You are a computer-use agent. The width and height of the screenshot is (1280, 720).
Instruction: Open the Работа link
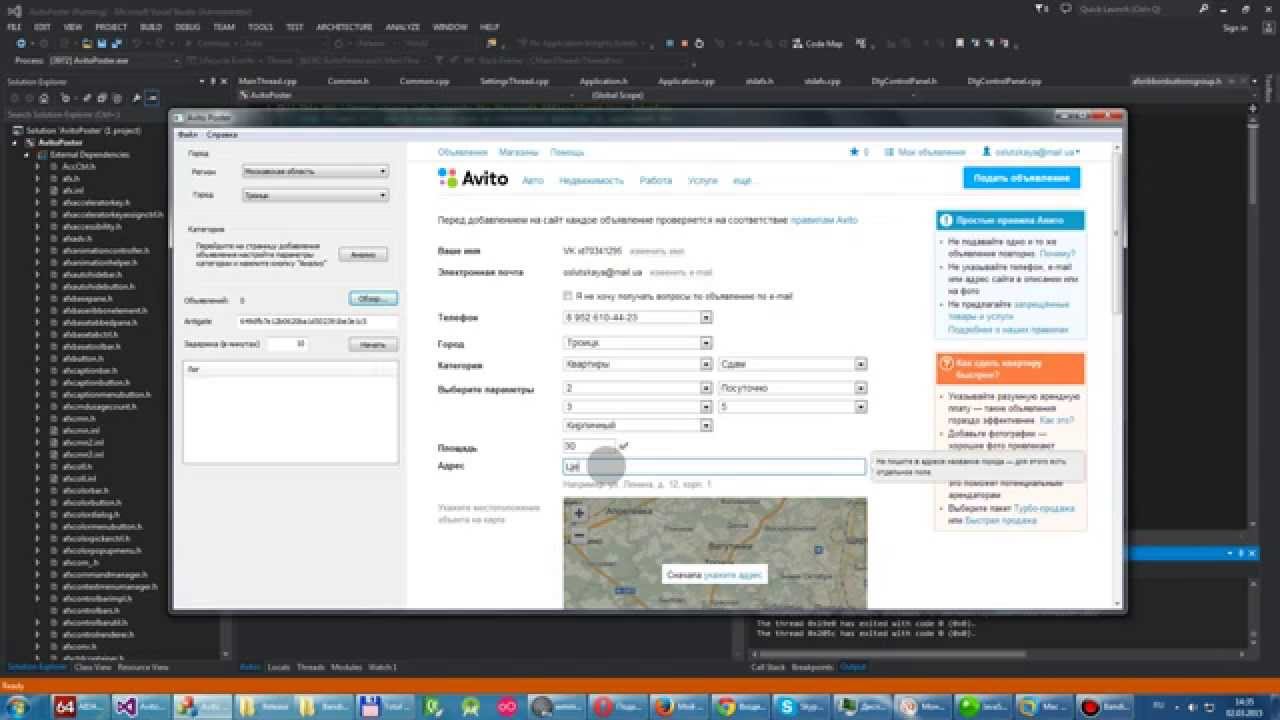656,181
